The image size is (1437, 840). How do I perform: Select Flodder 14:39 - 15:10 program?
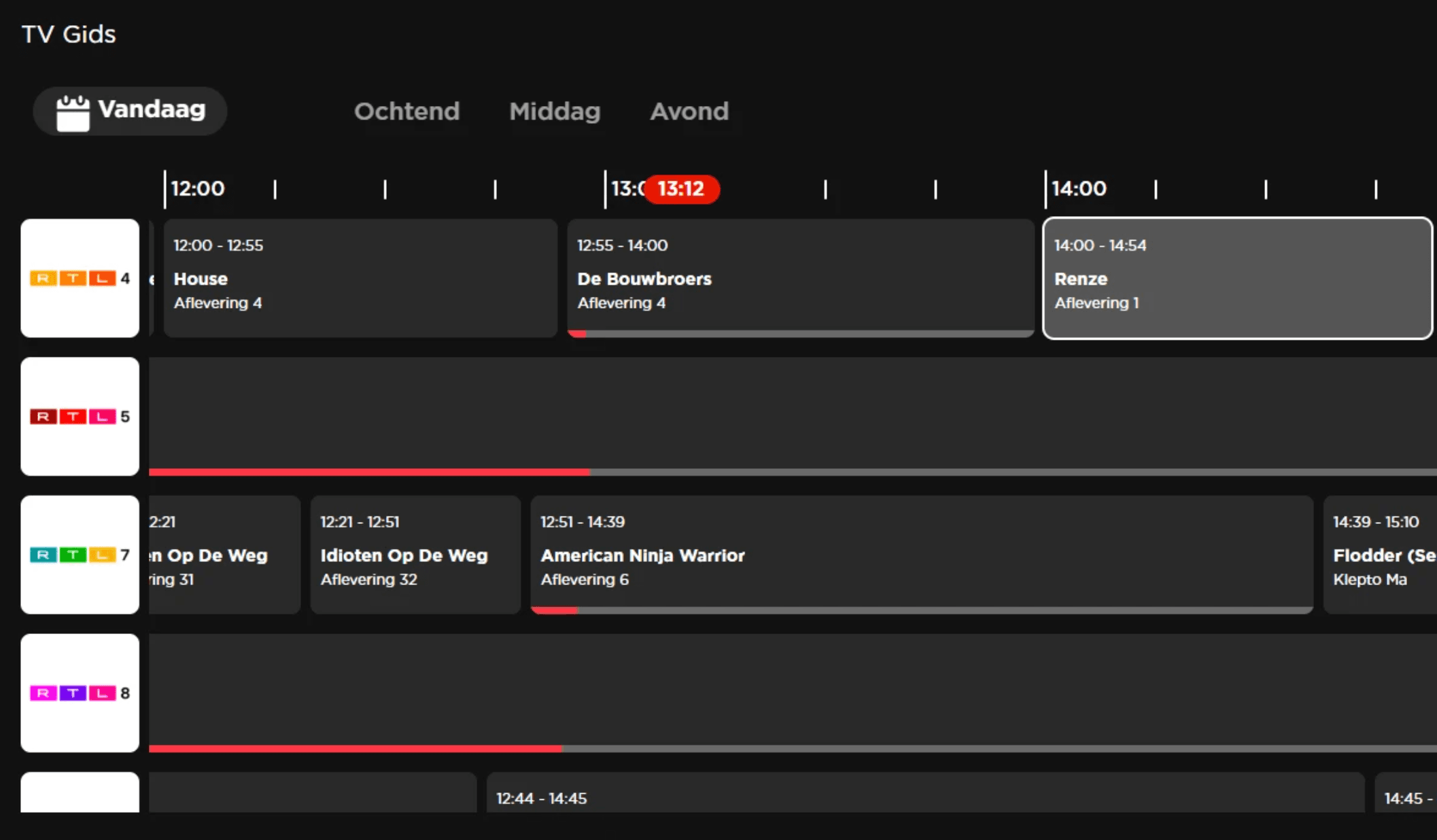click(1380, 555)
